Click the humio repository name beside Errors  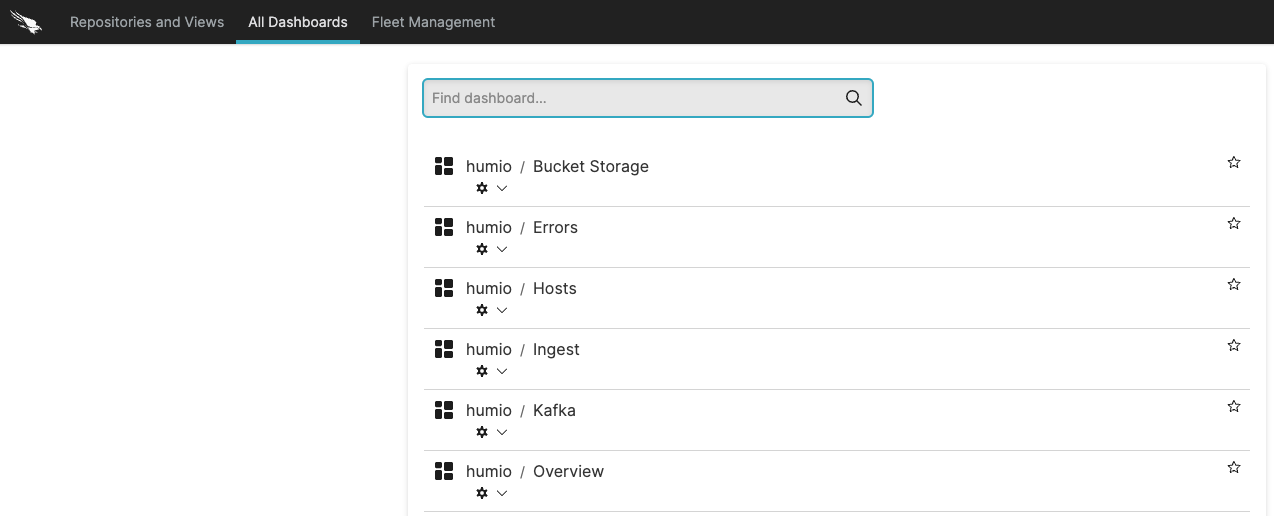click(489, 227)
